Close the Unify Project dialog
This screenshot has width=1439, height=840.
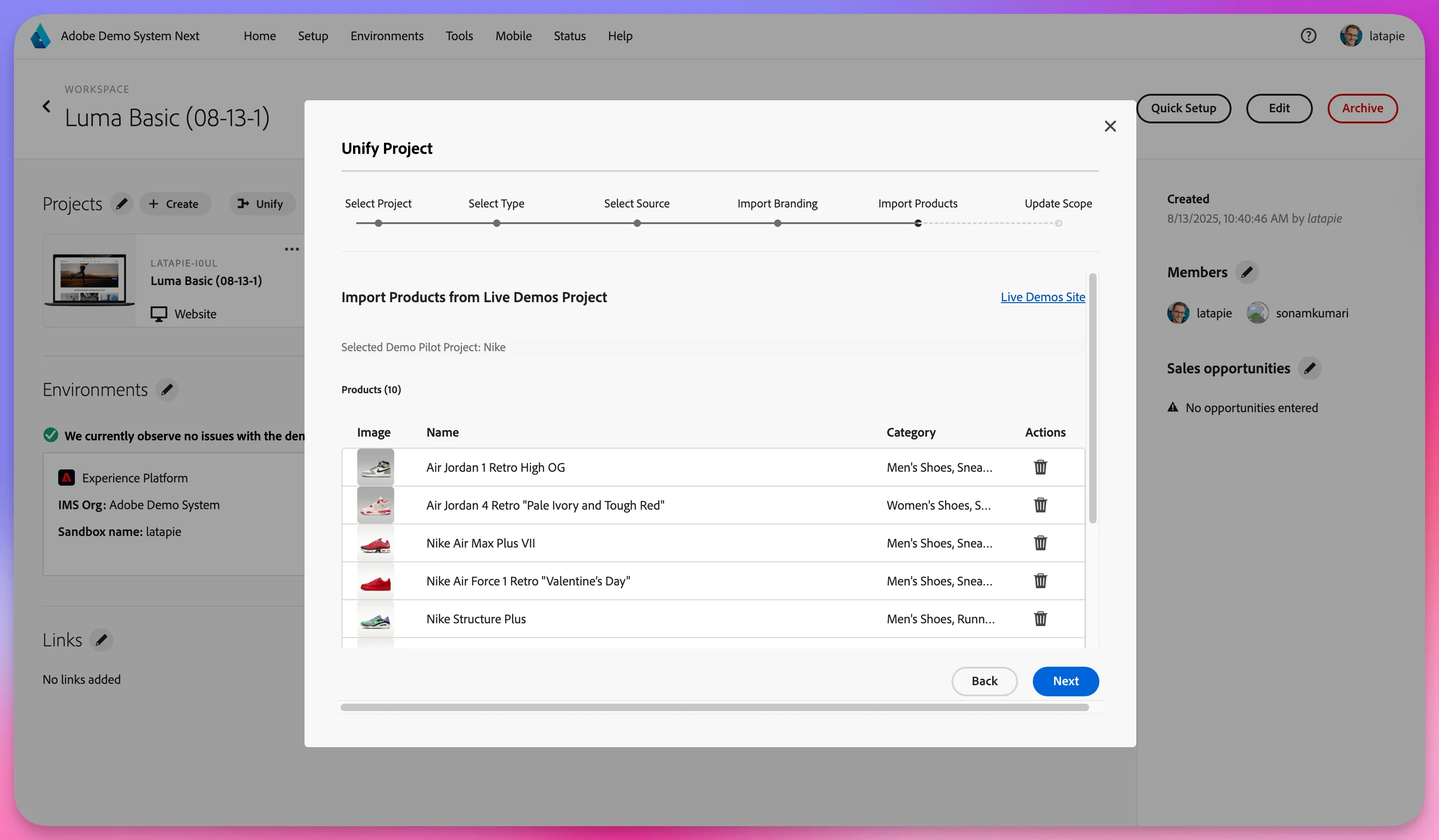click(1110, 126)
